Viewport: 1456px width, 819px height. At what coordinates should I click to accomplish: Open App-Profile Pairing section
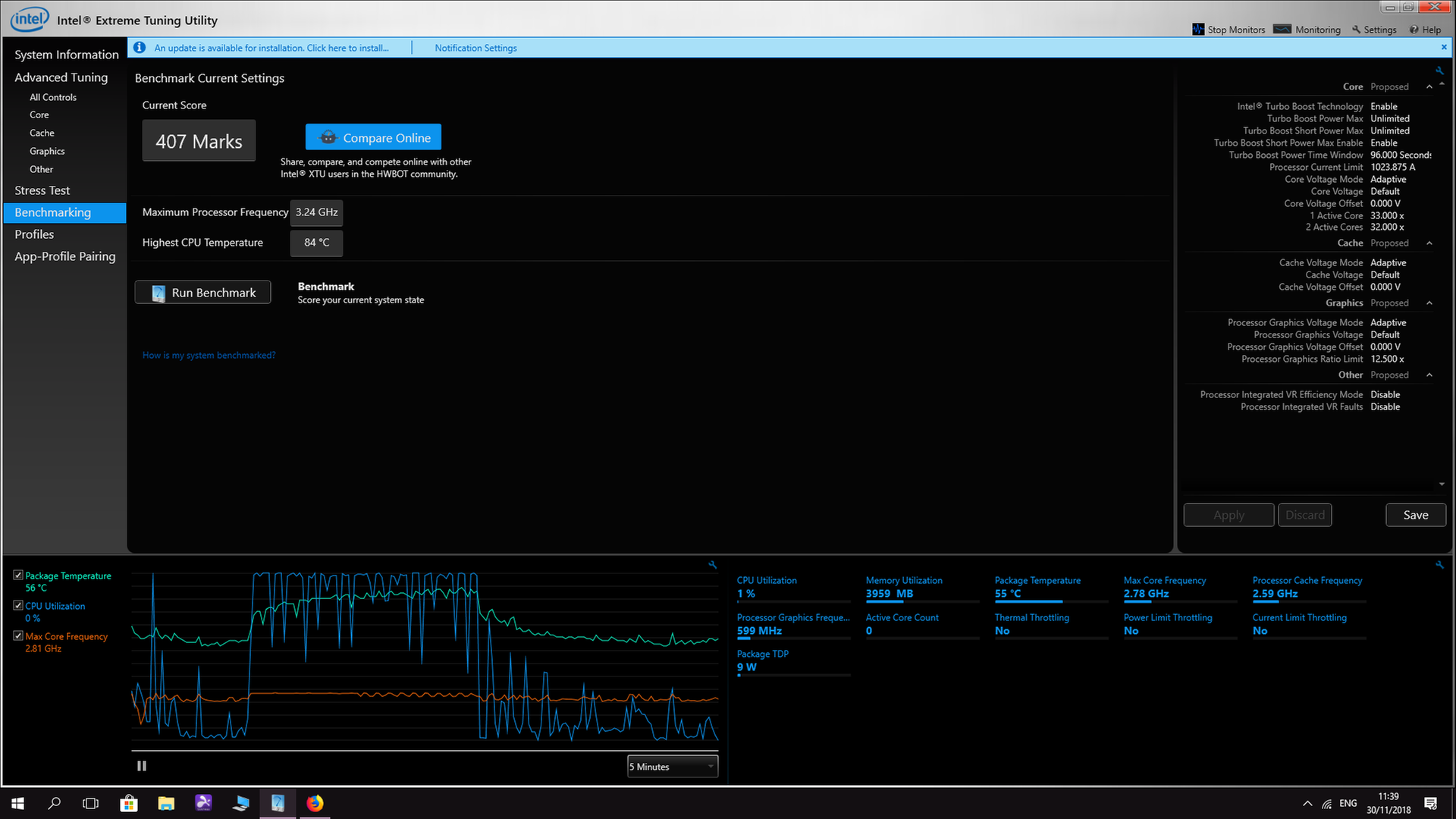[x=65, y=256]
